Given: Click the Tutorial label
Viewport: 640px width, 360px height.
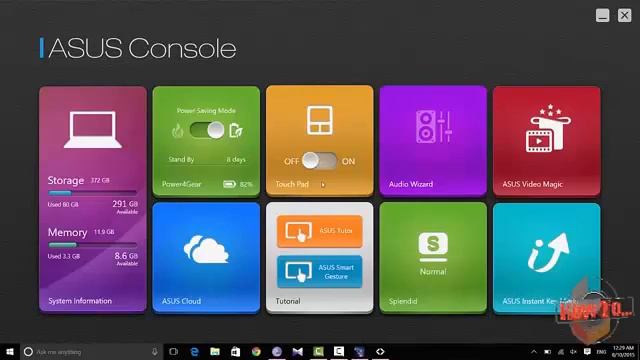Looking at the screenshot, I should [288, 301].
